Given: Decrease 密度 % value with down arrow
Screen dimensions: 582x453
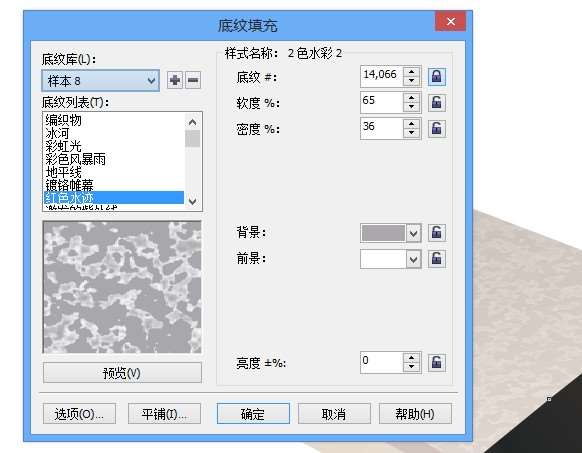Looking at the screenshot, I should 411,133.
